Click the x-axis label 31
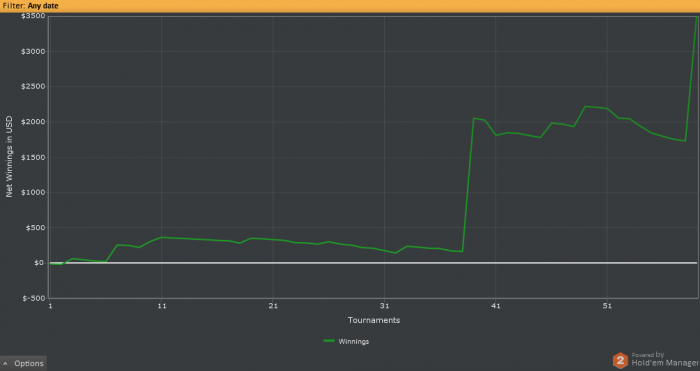The width and height of the screenshot is (700, 371). pos(384,306)
